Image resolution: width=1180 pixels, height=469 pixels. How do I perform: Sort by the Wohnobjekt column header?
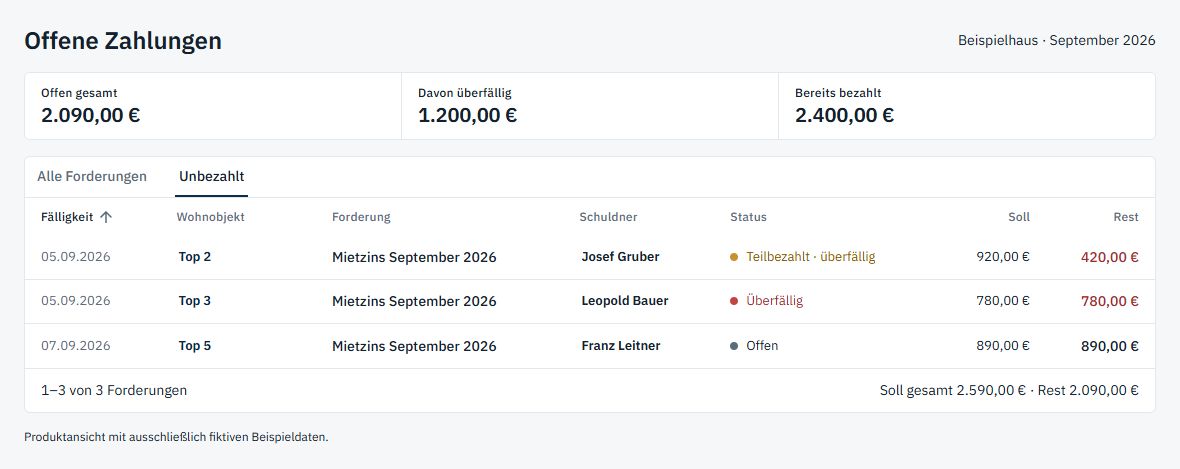[x=211, y=217]
